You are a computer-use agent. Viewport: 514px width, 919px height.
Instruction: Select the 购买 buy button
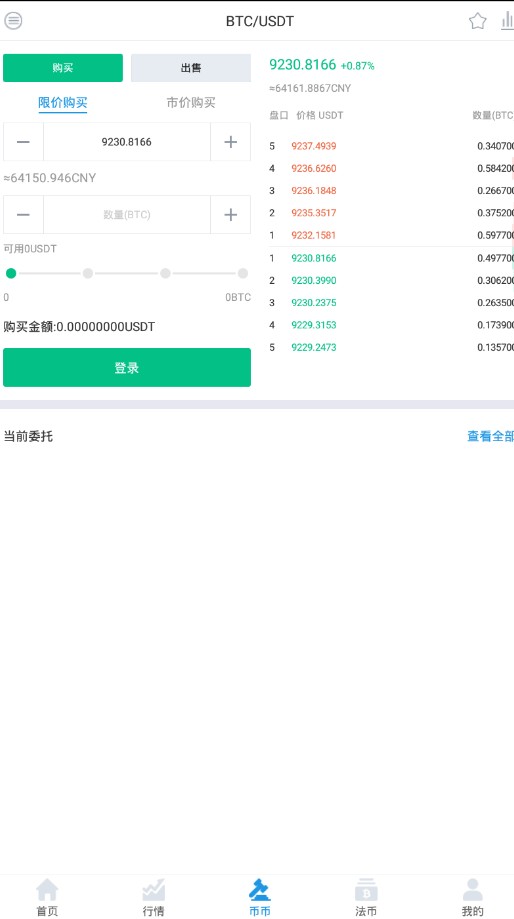(63, 68)
